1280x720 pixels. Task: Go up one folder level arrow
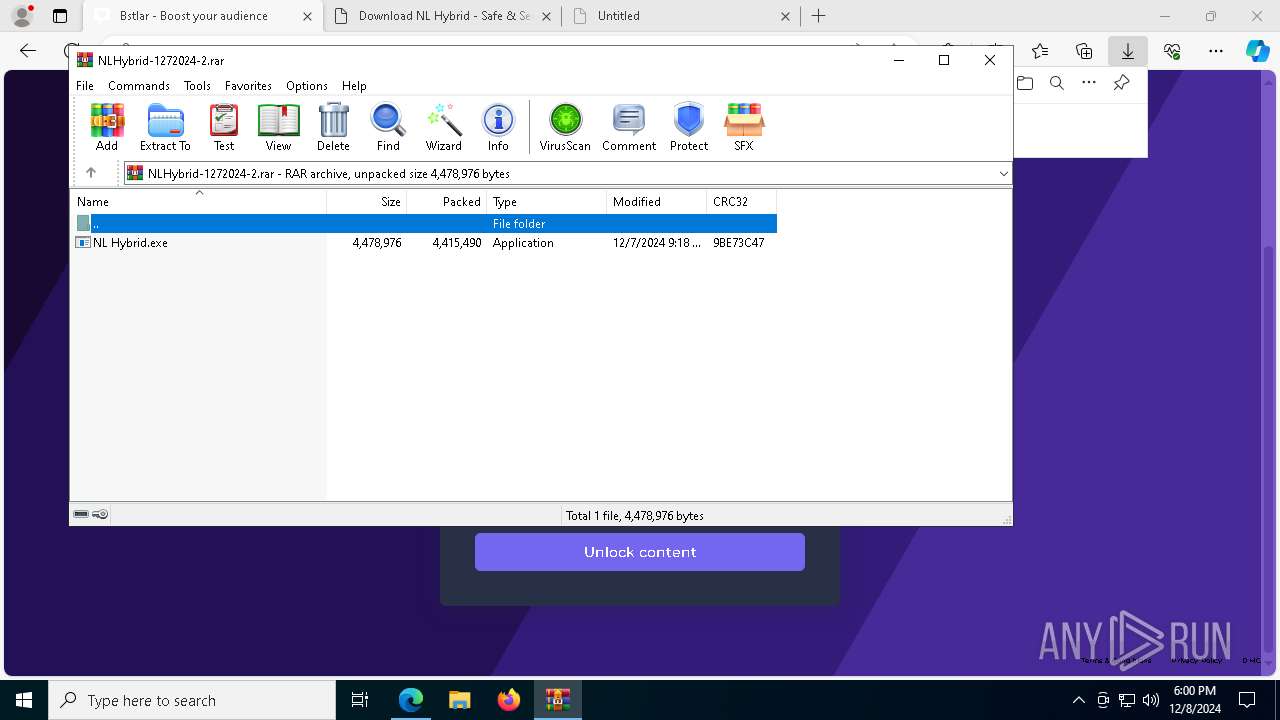[x=91, y=173]
